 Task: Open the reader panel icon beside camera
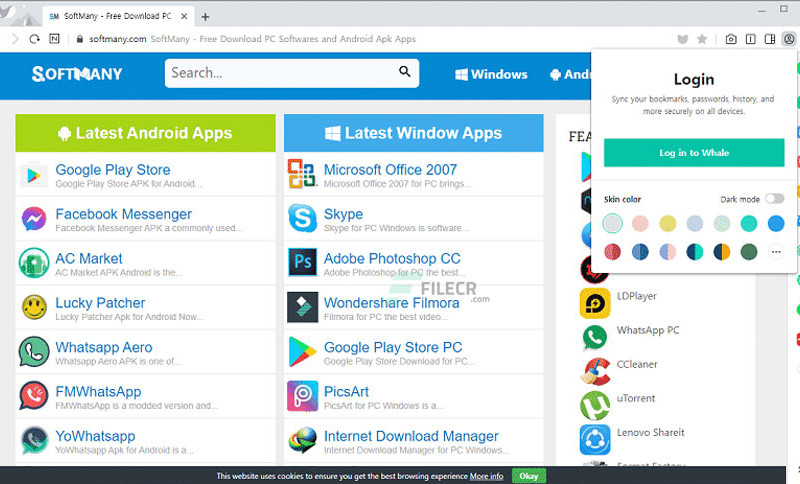click(x=750, y=39)
